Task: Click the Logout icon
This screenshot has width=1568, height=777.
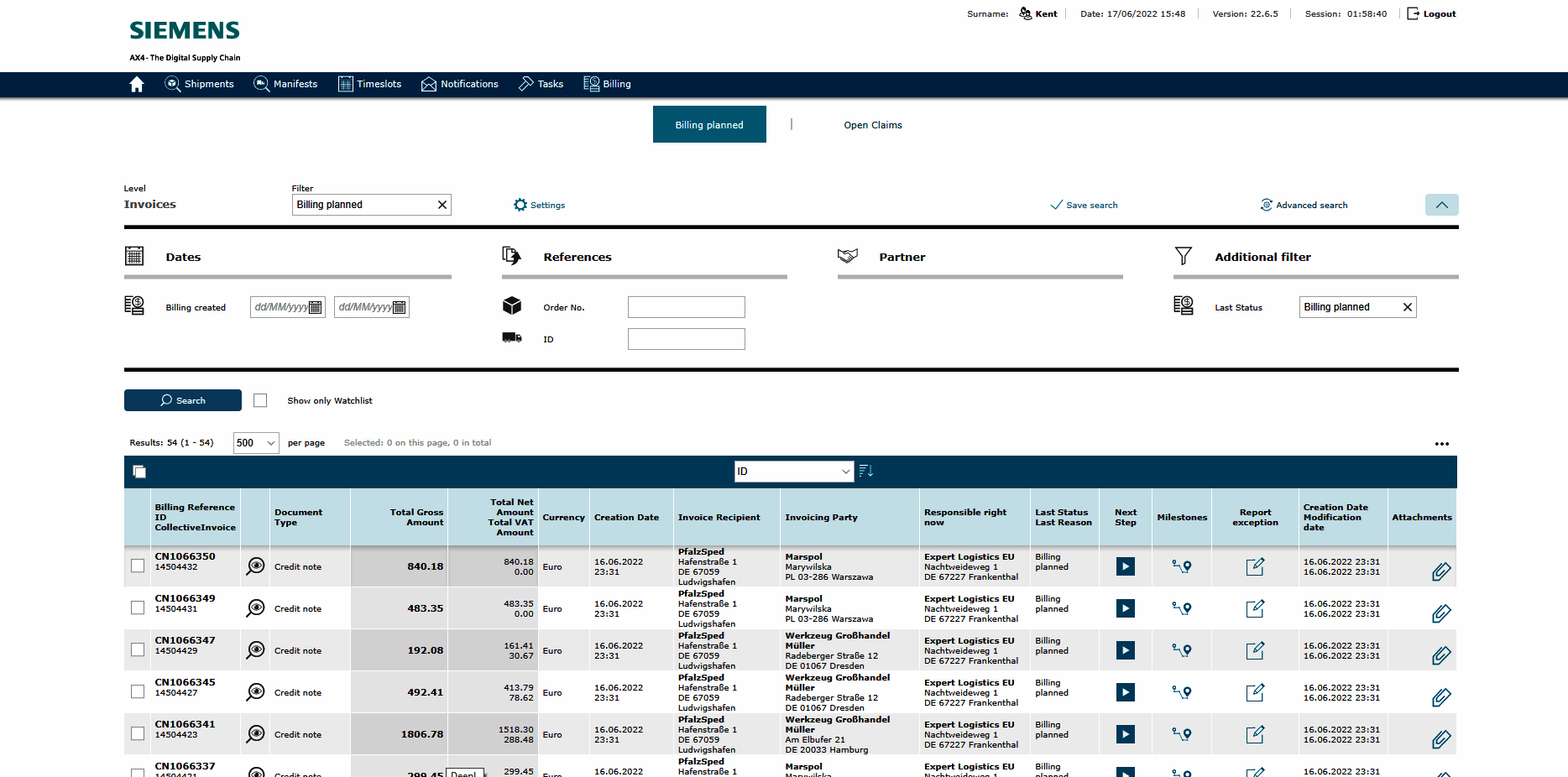Action: click(x=1414, y=13)
